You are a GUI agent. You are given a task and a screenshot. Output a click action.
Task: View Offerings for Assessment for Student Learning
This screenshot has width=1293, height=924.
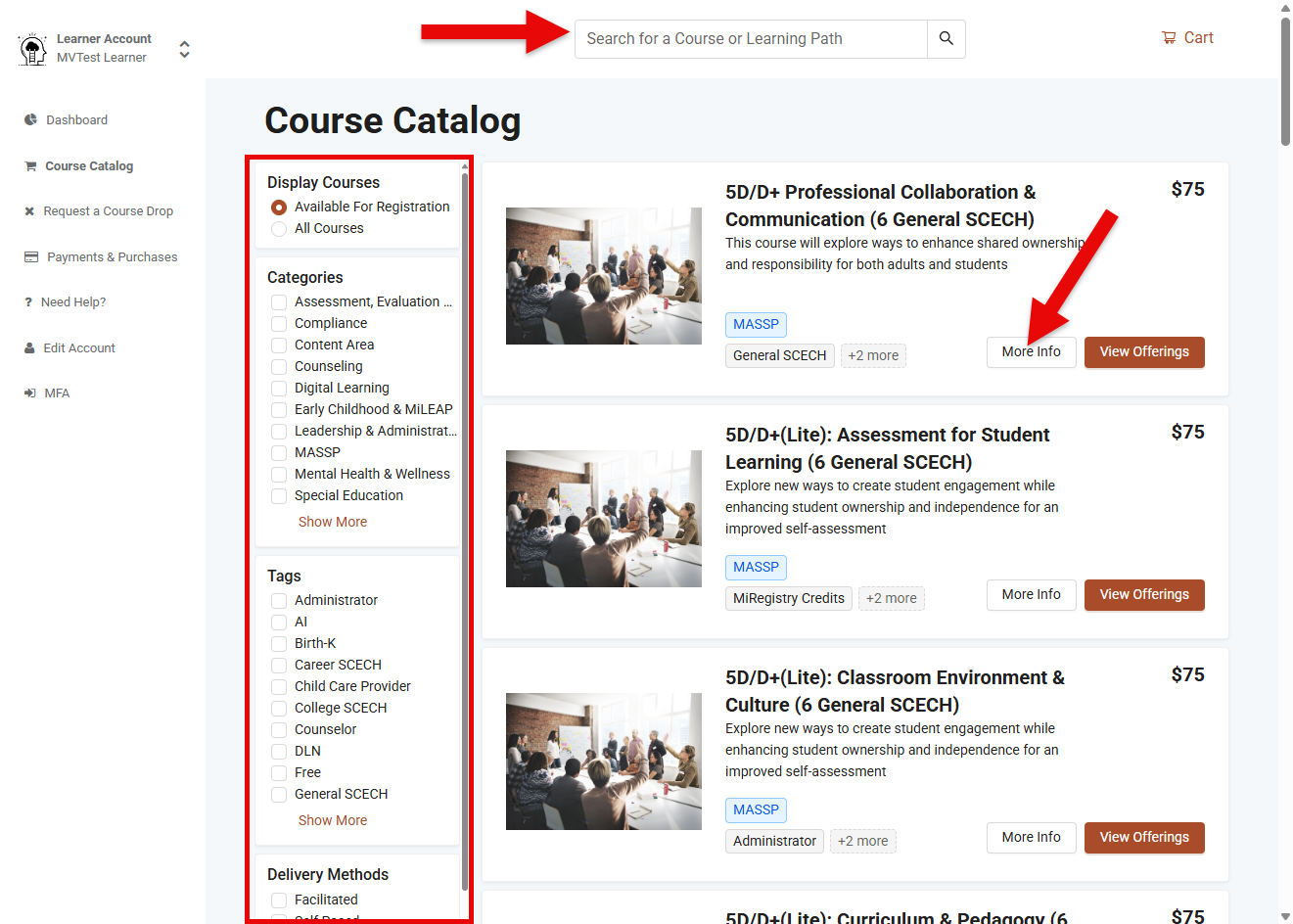point(1144,595)
